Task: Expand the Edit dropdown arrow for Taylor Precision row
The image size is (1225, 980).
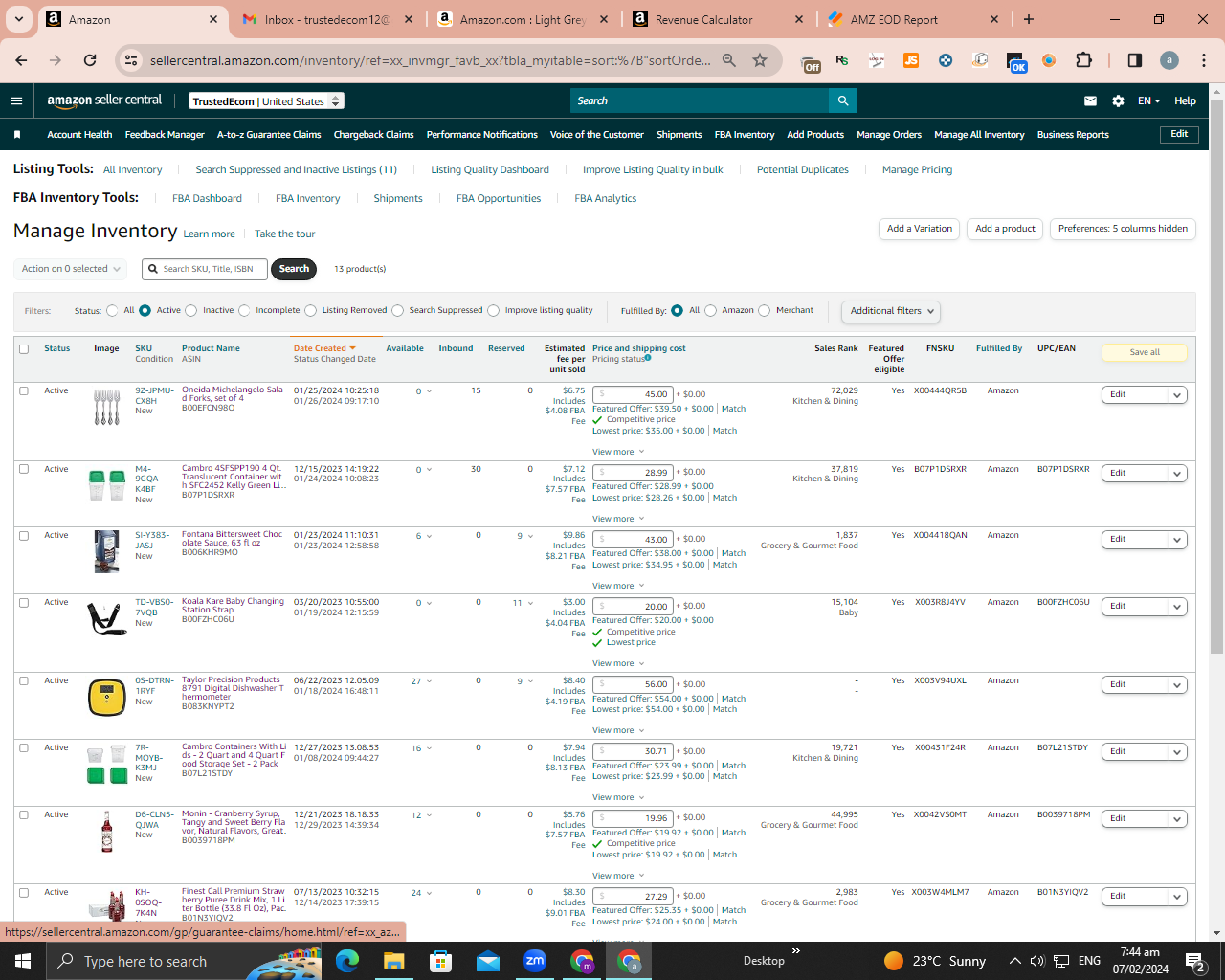Action: click(x=1178, y=685)
